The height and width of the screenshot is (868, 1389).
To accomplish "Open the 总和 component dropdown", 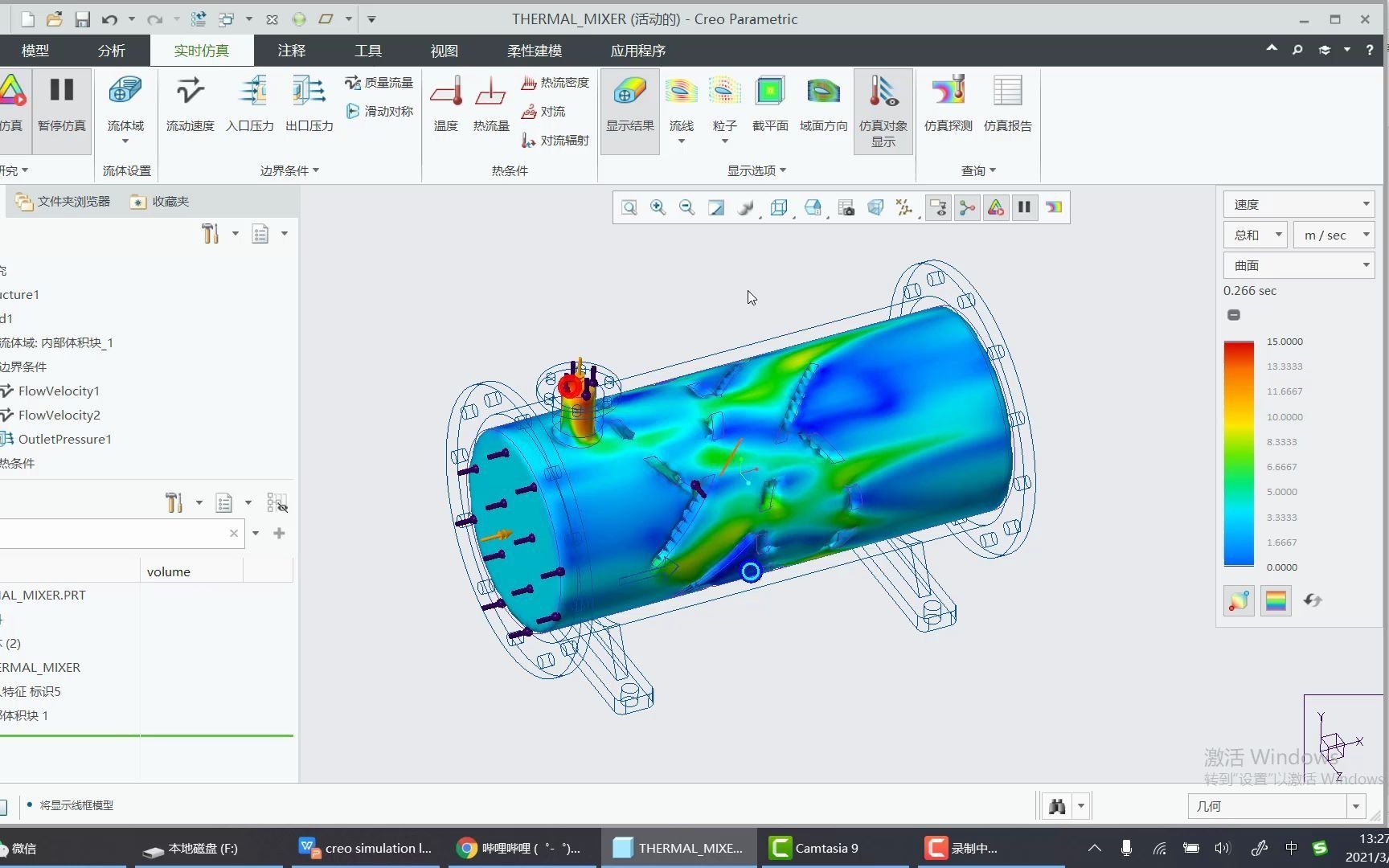I will tap(1256, 235).
